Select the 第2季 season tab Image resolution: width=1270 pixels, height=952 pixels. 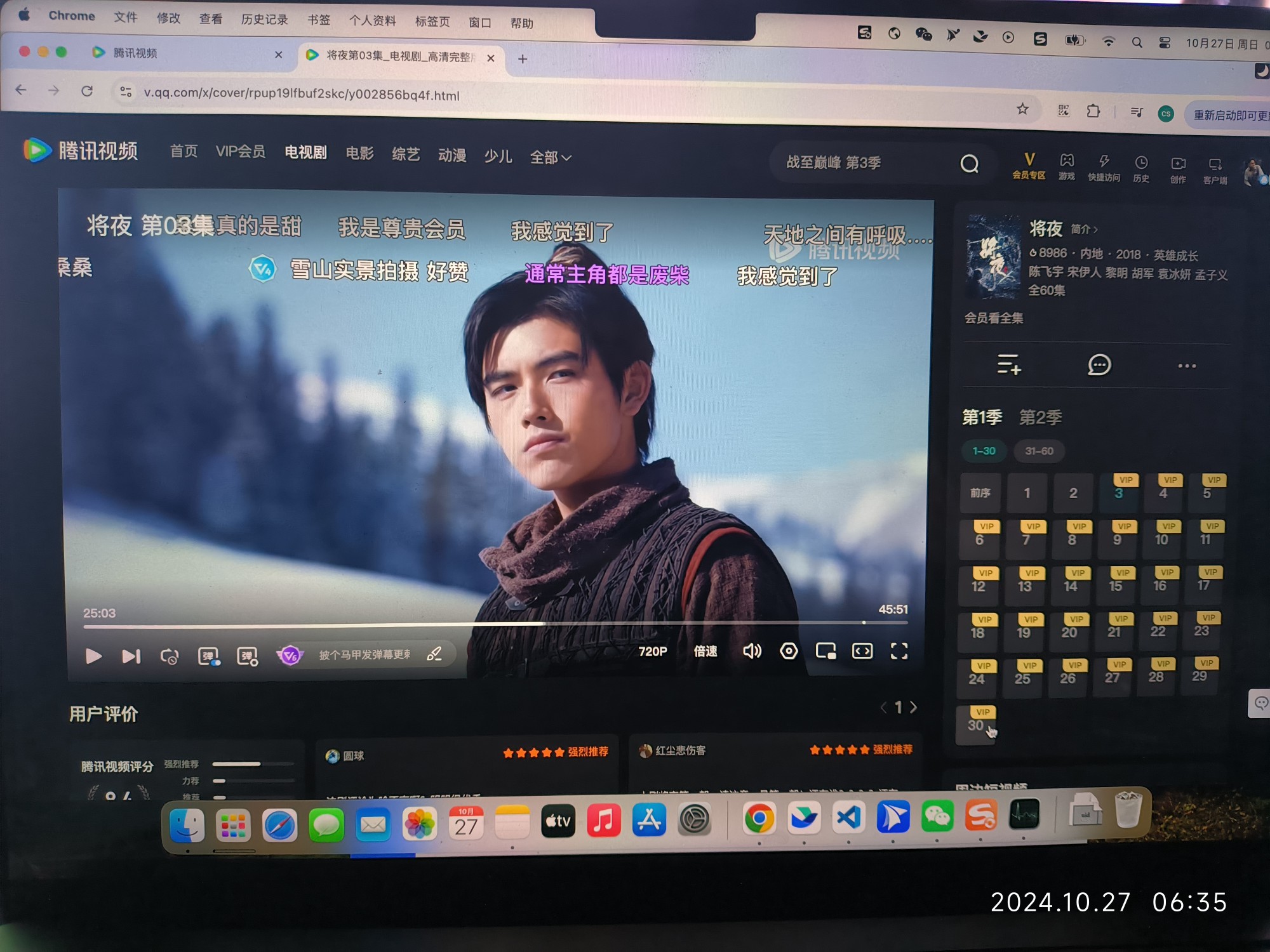(x=1040, y=418)
